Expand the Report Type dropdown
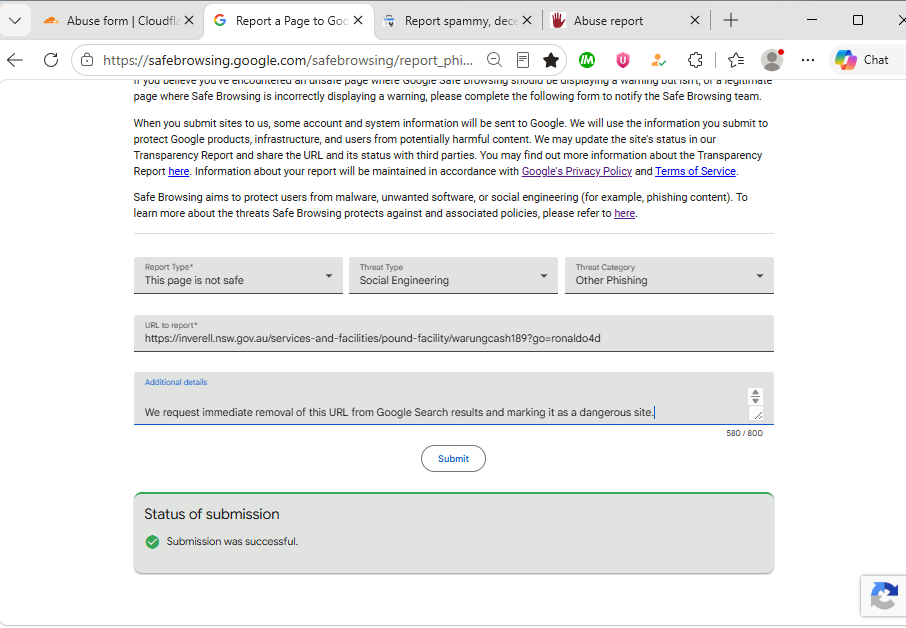The height and width of the screenshot is (628, 906). tap(238, 275)
